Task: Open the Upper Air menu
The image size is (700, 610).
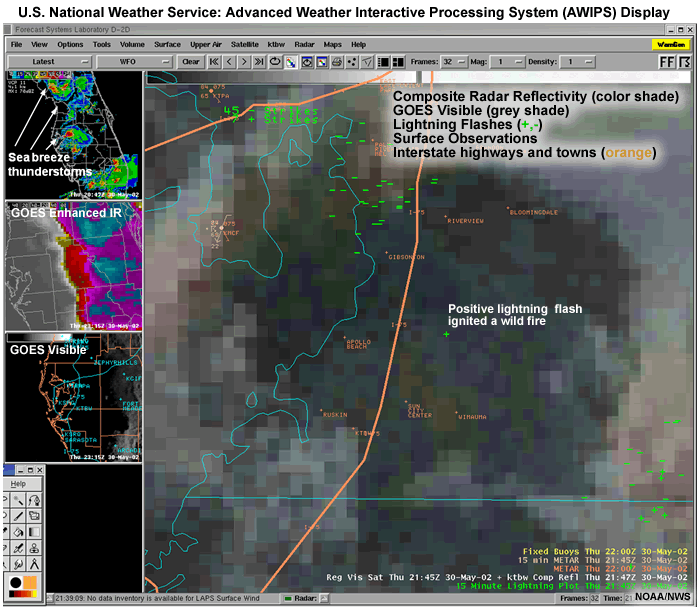Action: [206, 44]
